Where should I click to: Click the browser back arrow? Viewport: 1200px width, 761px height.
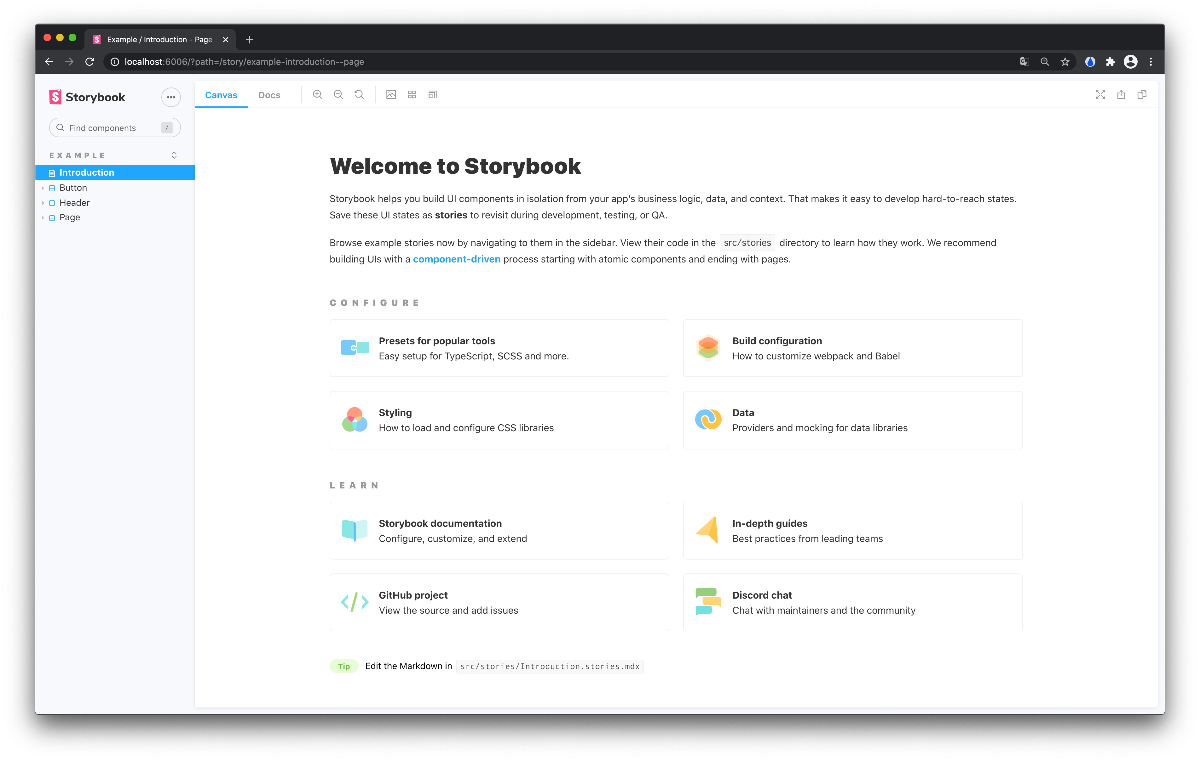pos(49,62)
